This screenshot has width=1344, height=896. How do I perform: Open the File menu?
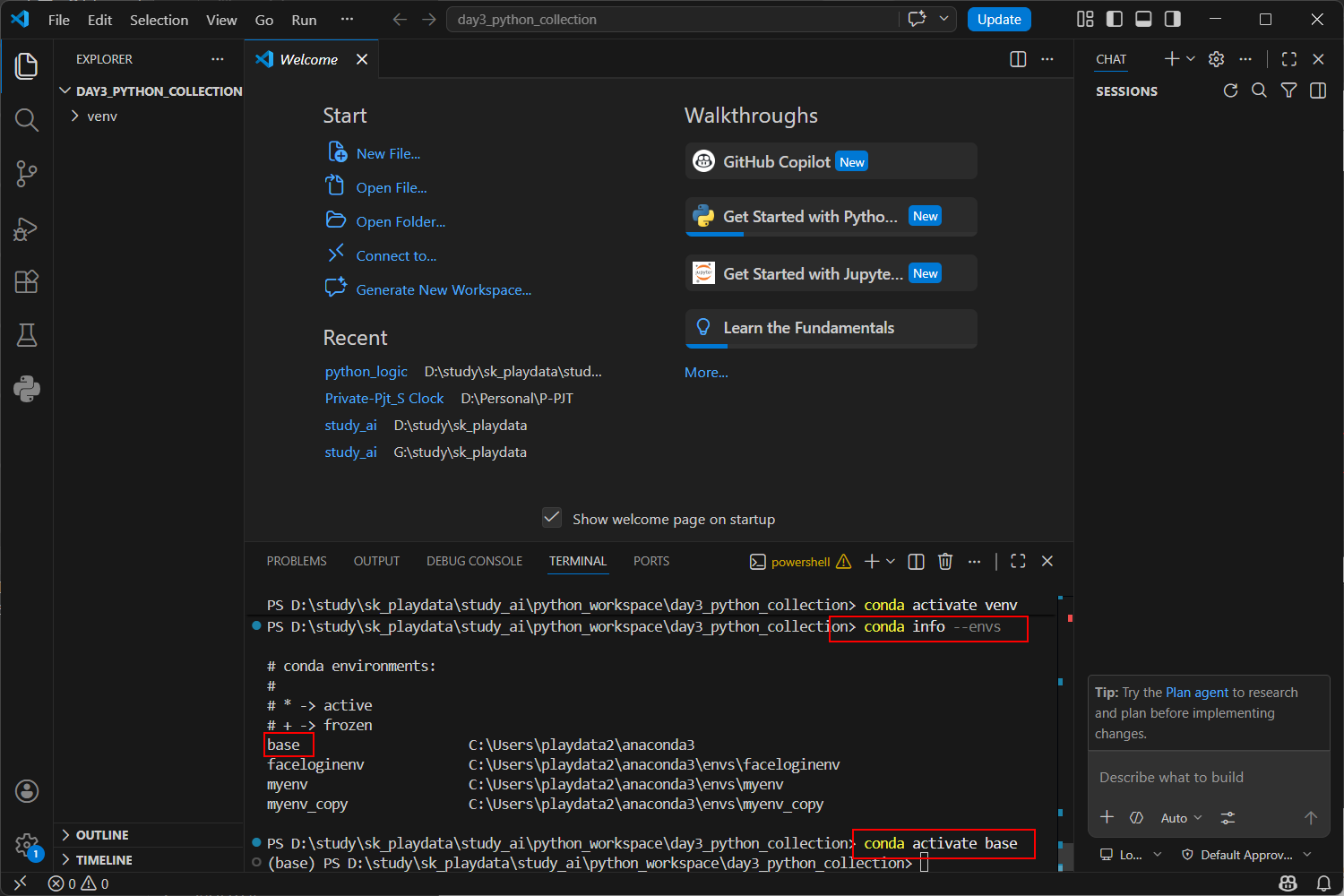coord(59,20)
